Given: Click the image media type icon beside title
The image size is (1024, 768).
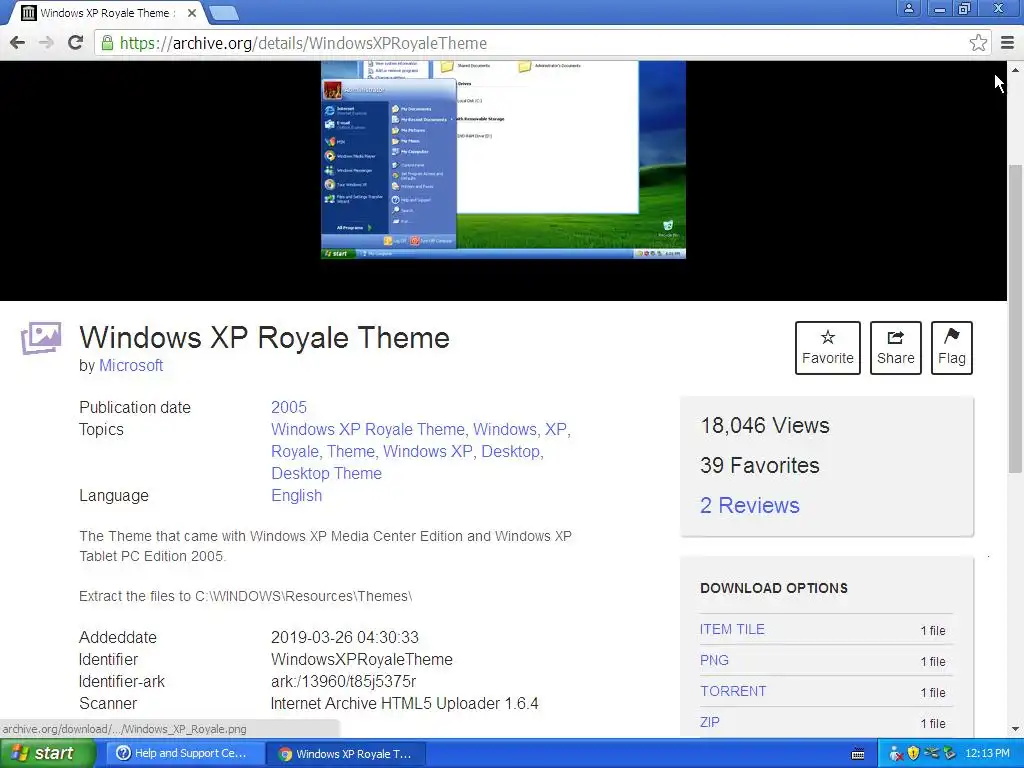Looking at the screenshot, I should pos(40,338).
